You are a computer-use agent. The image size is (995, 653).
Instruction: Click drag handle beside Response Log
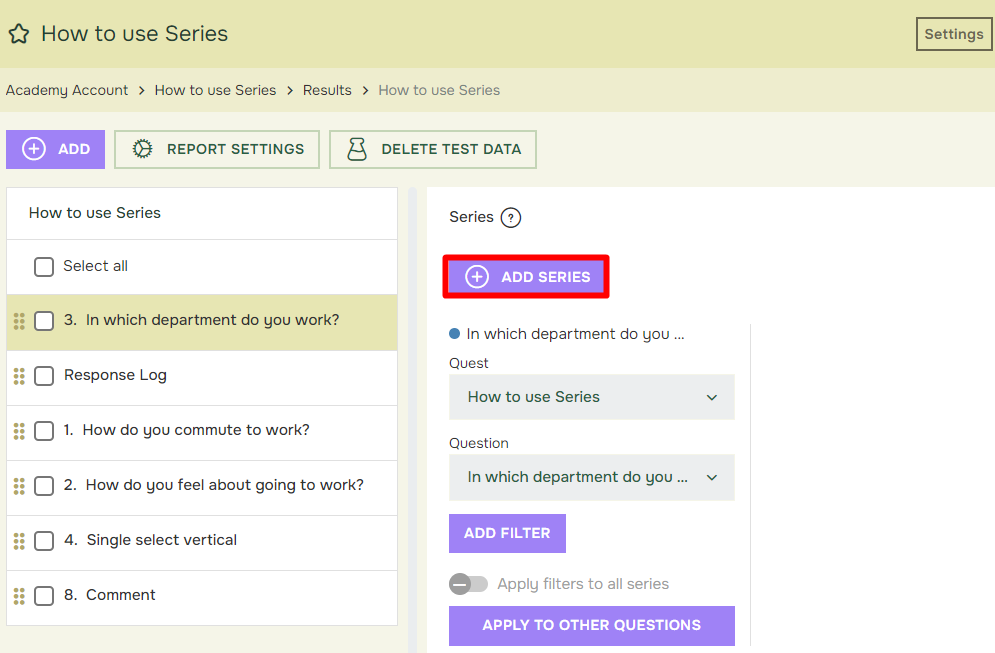(x=19, y=376)
